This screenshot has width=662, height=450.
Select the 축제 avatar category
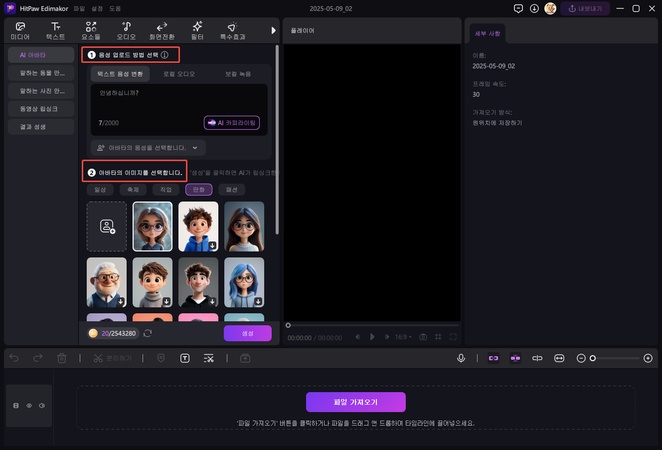[x=133, y=190]
